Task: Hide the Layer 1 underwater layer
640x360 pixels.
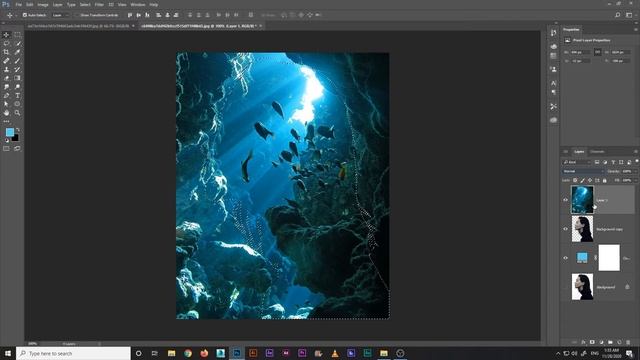Action: point(566,200)
